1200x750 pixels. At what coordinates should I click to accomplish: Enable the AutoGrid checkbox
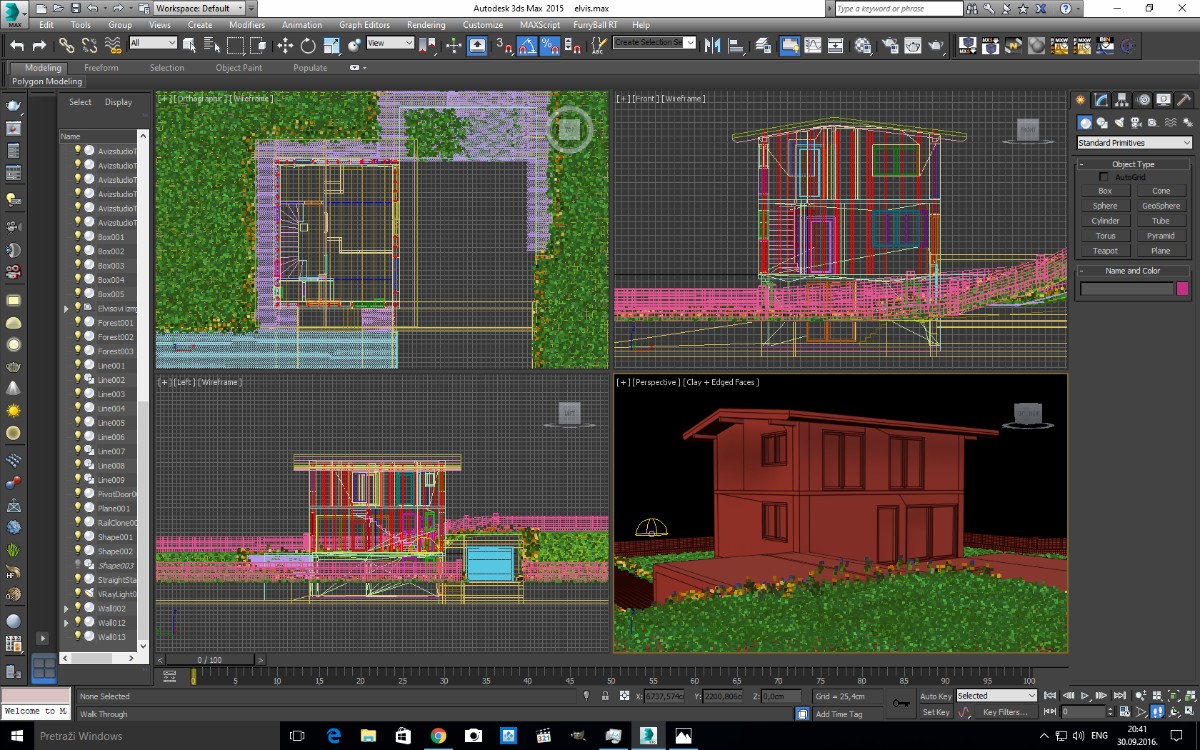1104,177
